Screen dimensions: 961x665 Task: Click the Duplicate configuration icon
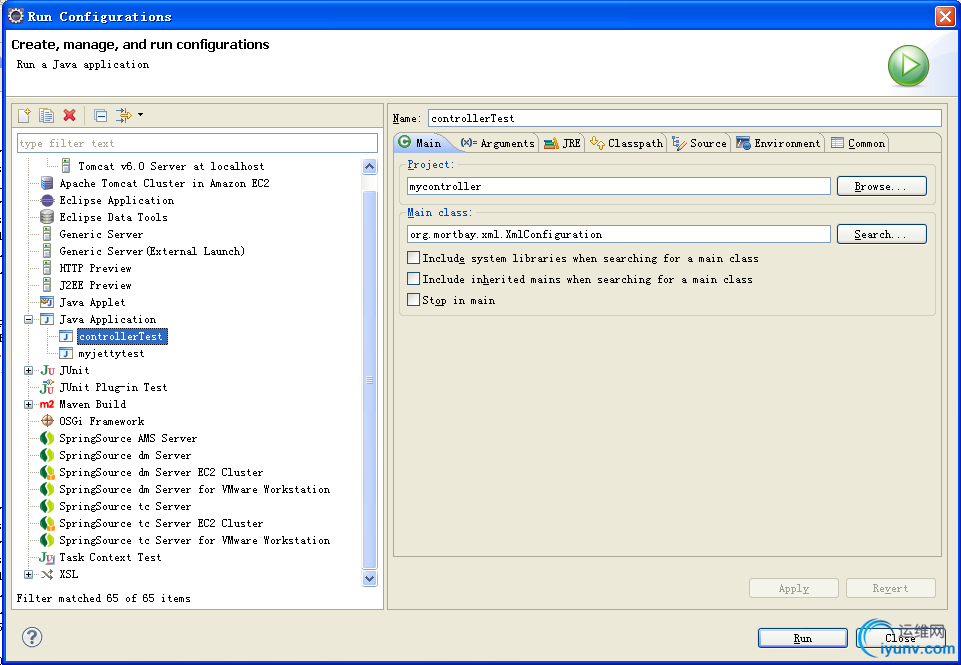pos(47,115)
